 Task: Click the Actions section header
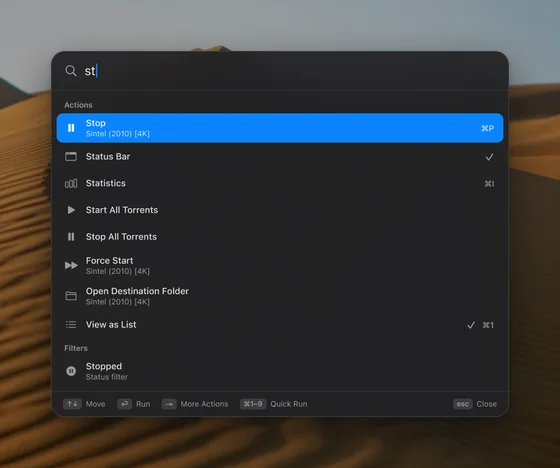[78, 105]
